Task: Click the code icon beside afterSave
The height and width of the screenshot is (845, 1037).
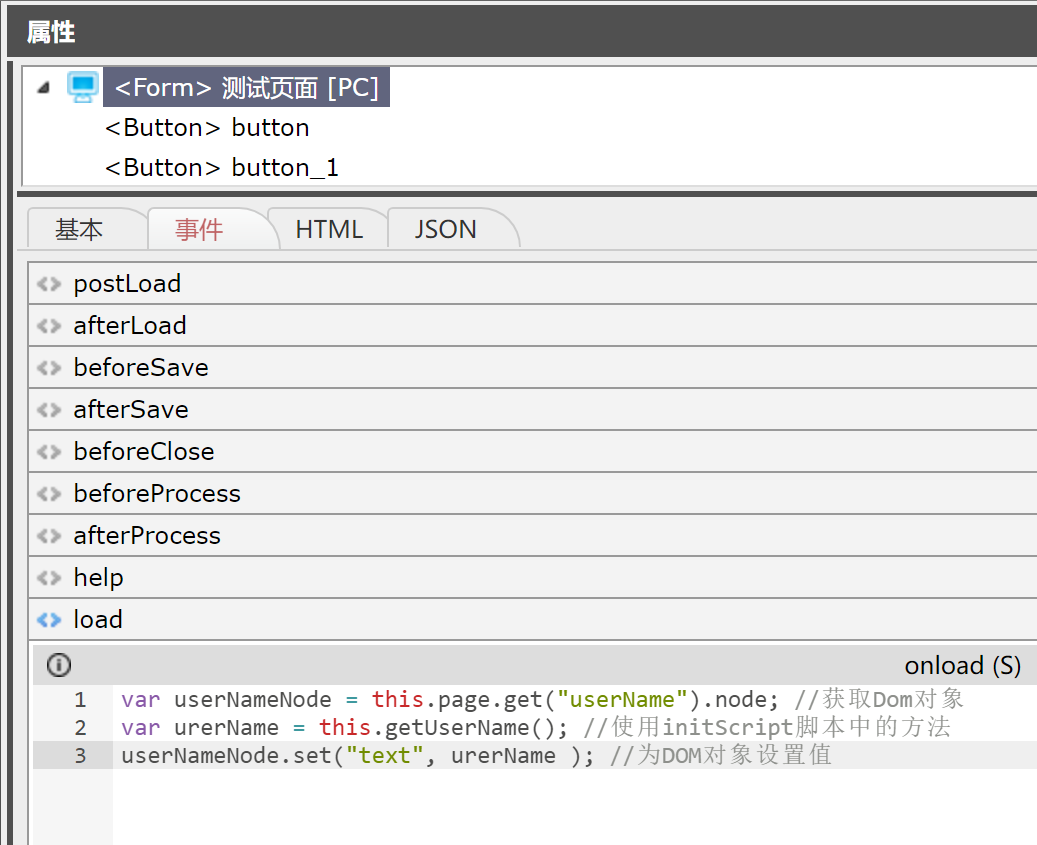Action: tap(48, 410)
